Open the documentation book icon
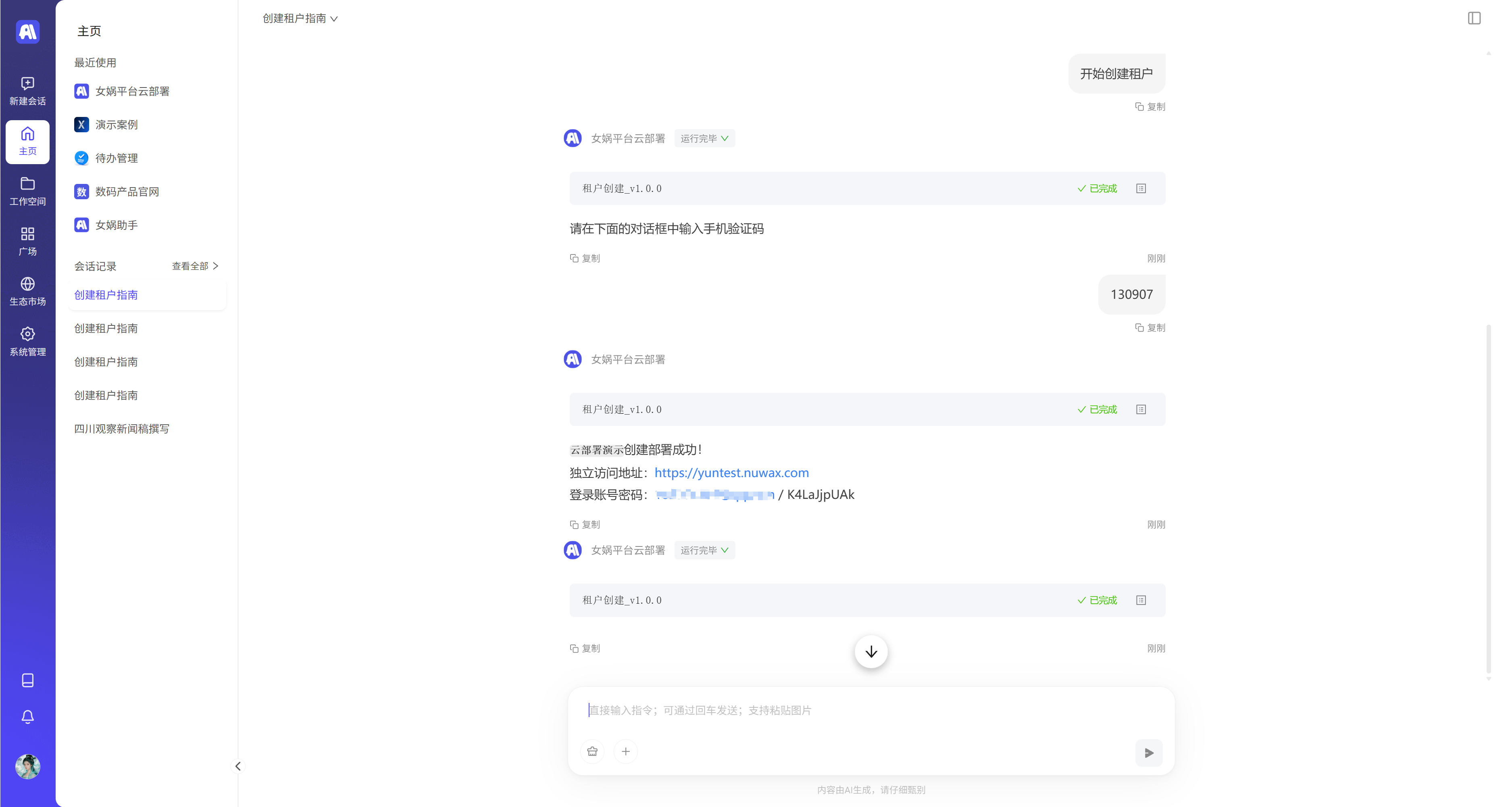Screen dimensions: 1512x807 27,680
